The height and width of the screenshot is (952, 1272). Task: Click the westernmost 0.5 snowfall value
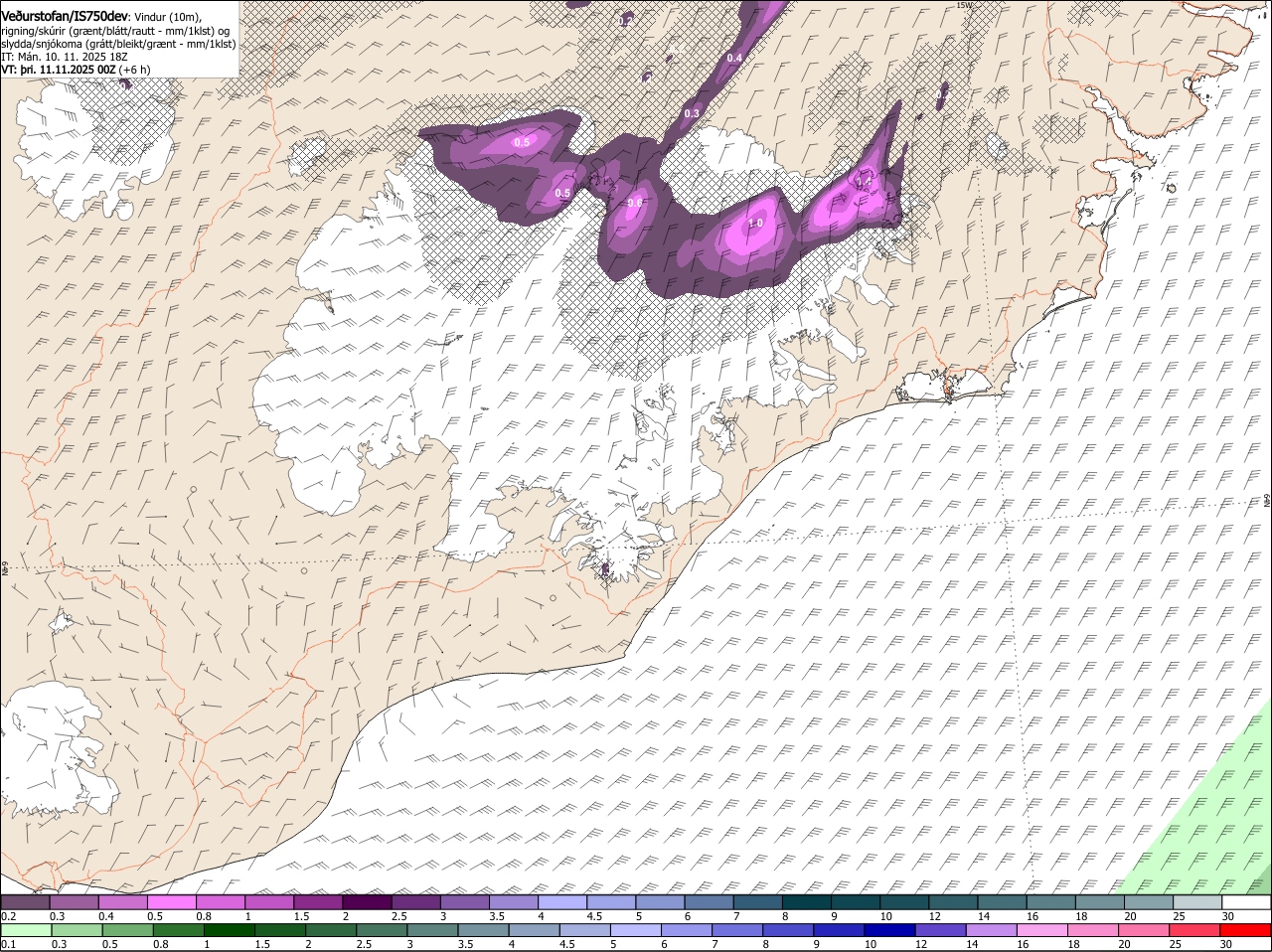pyautogui.click(x=522, y=142)
